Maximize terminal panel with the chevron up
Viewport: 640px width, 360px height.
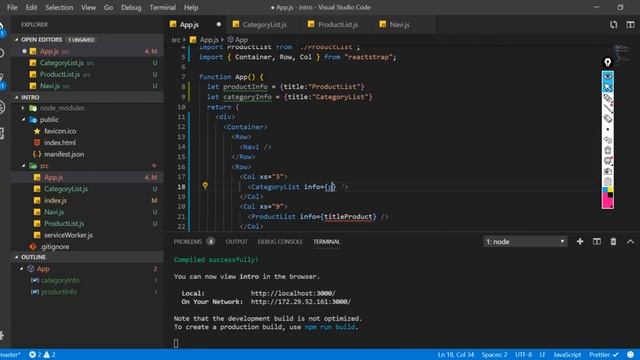(x=630, y=242)
